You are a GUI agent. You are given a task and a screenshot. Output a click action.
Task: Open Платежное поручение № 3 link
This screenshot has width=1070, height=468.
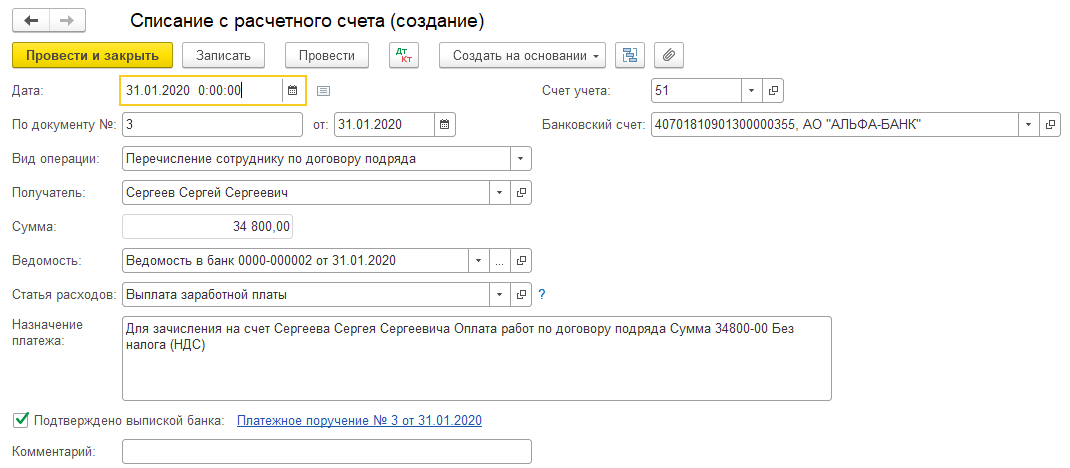[359, 421]
